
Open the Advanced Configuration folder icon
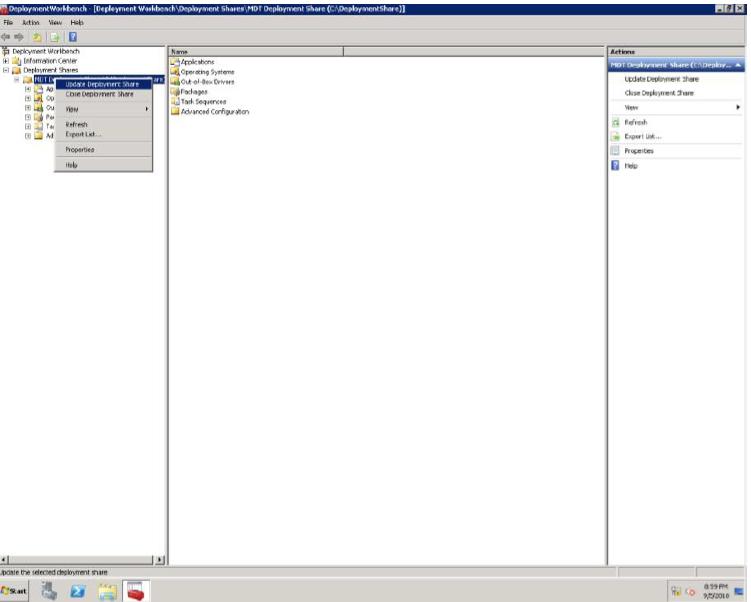175,112
